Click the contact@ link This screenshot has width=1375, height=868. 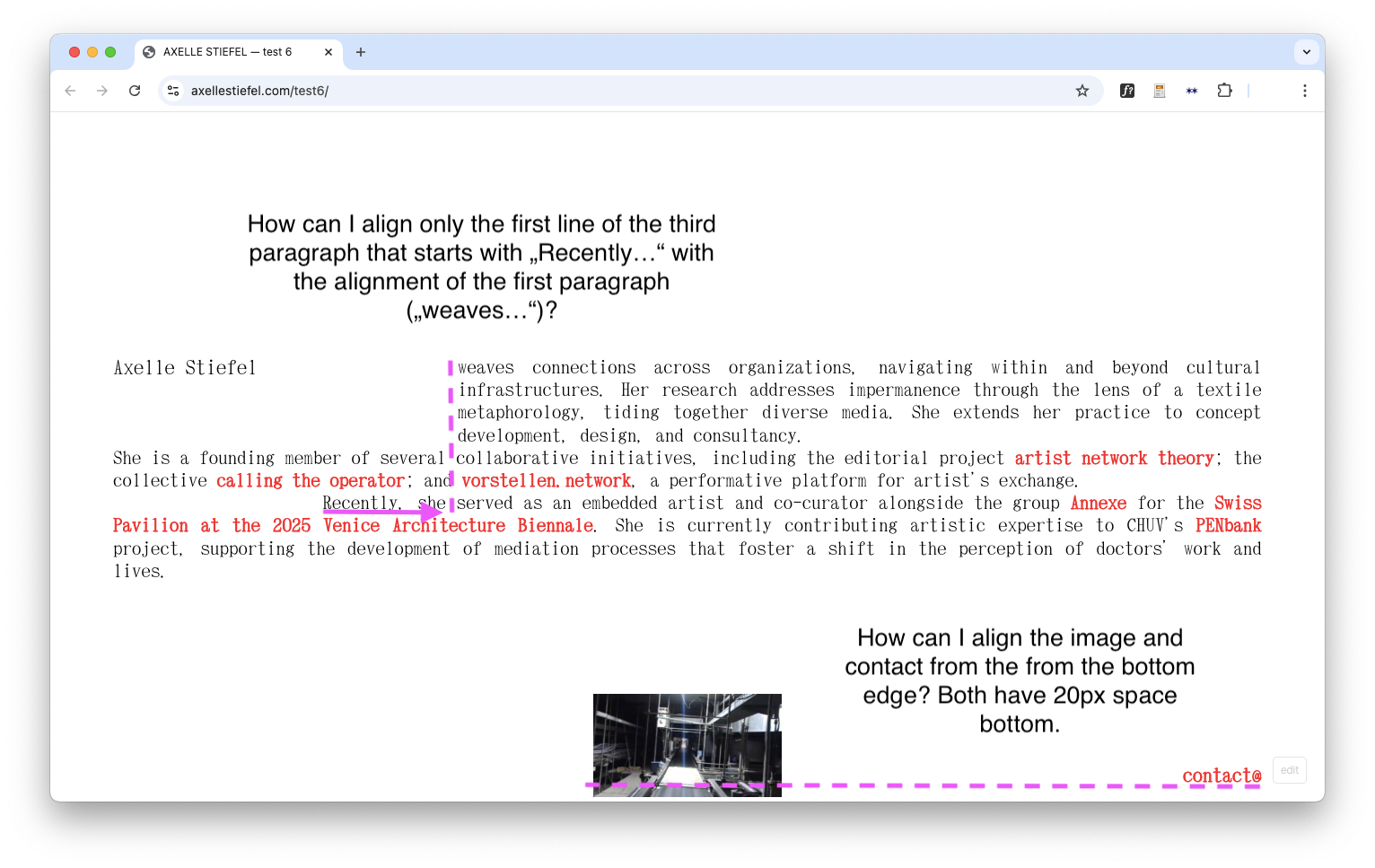(1222, 776)
